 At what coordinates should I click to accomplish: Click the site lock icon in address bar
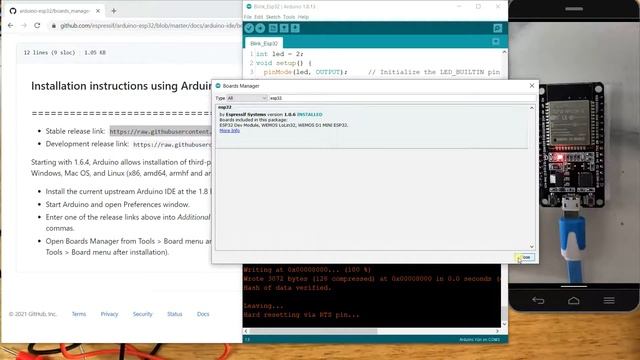point(53,26)
